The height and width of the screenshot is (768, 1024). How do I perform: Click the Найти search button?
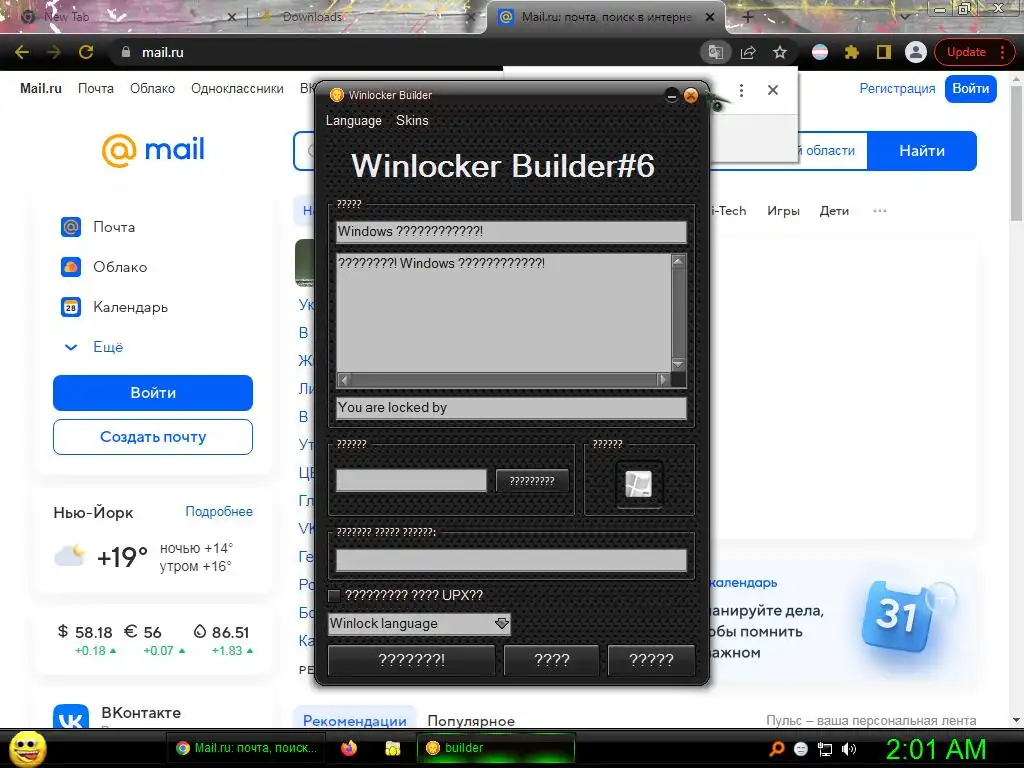point(921,151)
